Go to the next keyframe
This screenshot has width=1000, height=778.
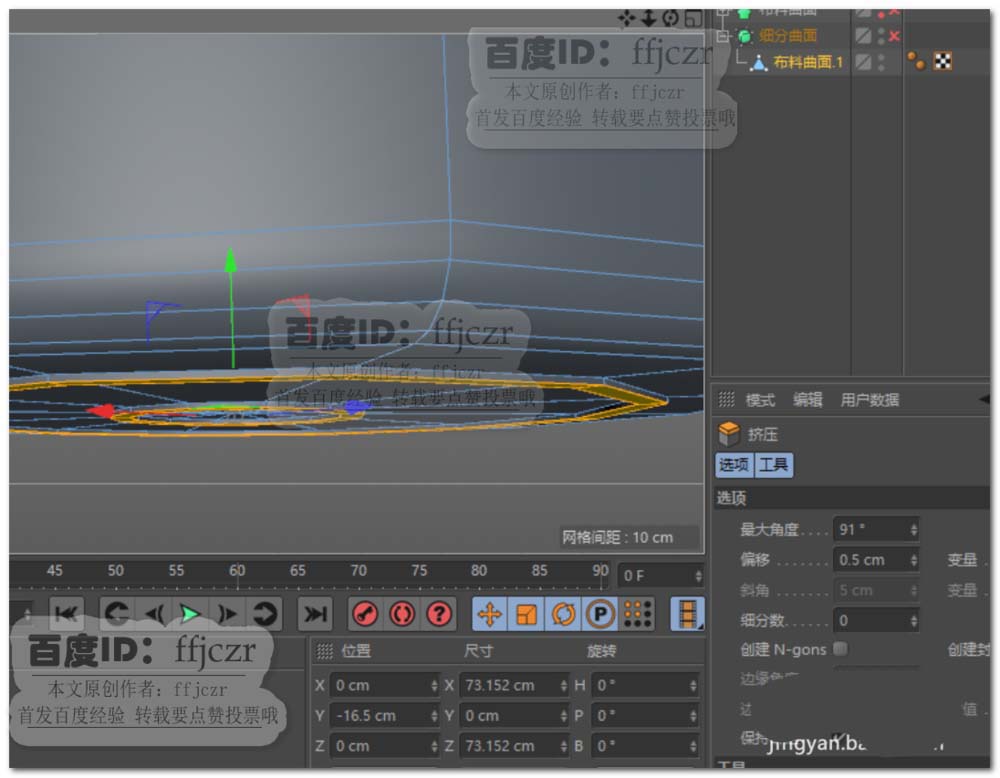[x=265, y=614]
